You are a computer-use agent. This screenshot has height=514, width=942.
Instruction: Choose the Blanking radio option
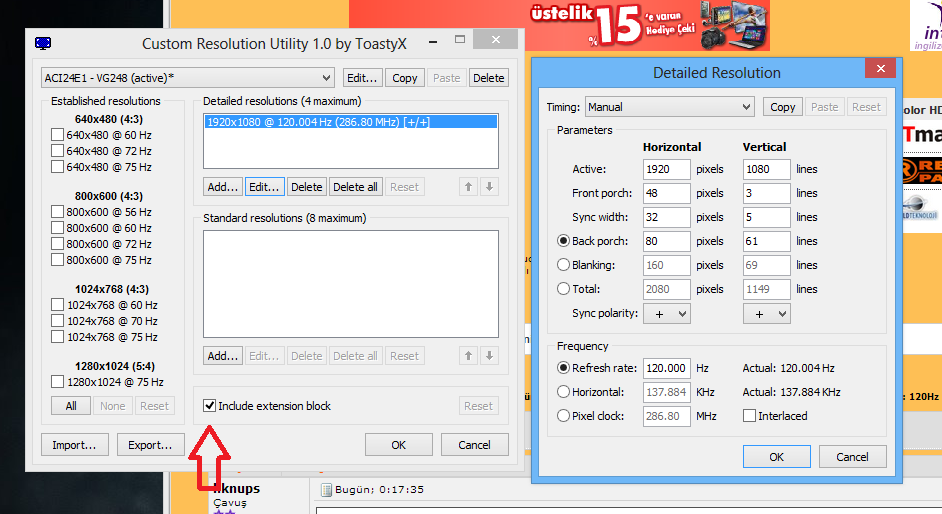564,265
